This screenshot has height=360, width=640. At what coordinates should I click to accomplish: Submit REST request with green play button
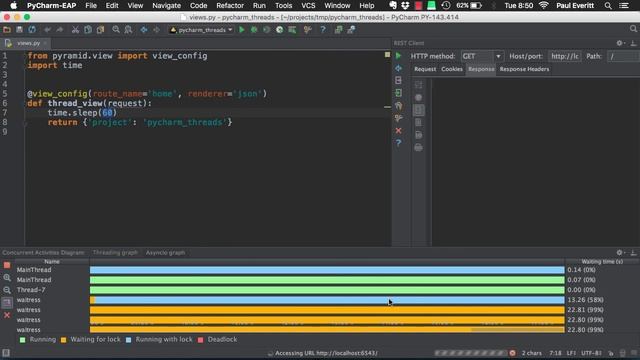(x=398, y=56)
